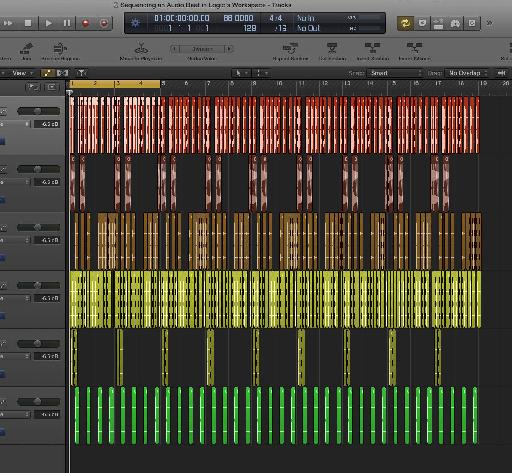Click the Join toolbar icon
512x473 pixels.
26,49
